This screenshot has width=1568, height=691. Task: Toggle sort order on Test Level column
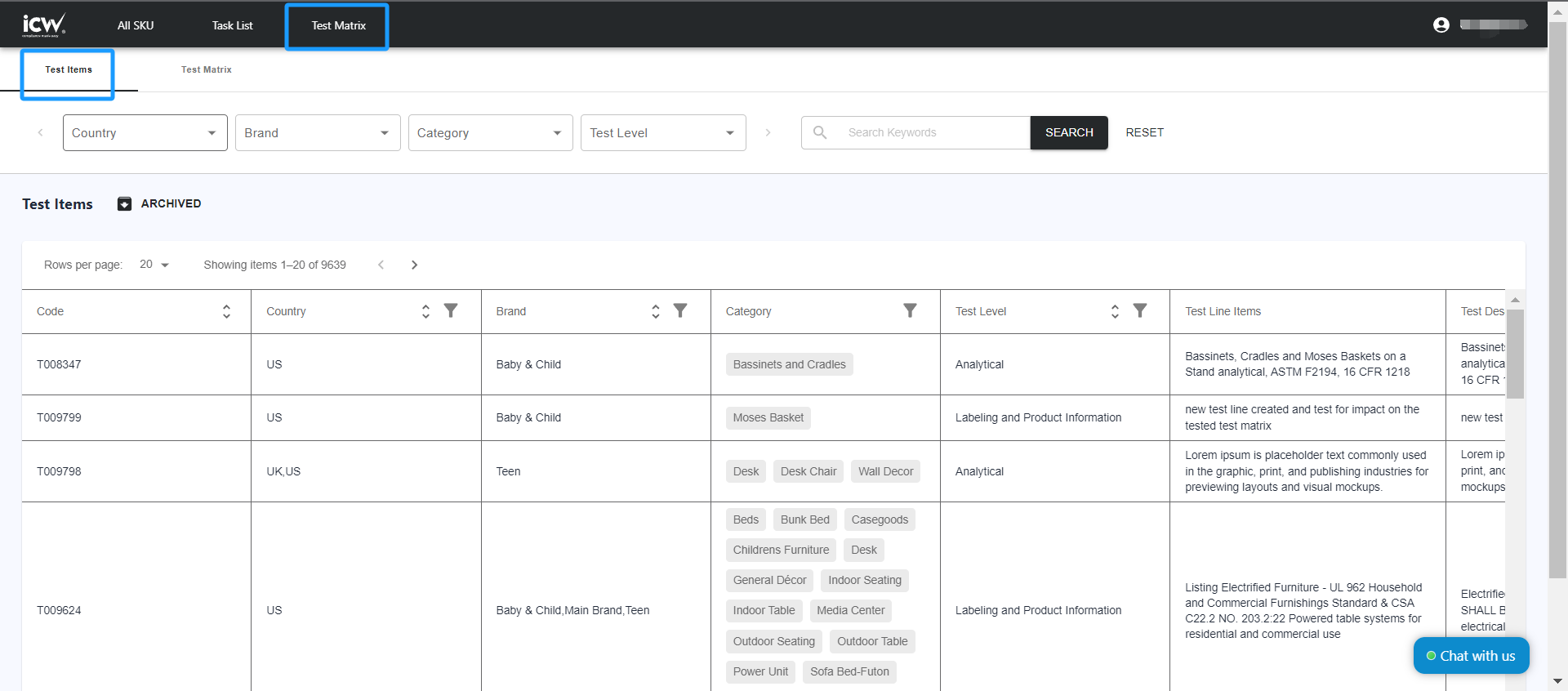(1115, 311)
